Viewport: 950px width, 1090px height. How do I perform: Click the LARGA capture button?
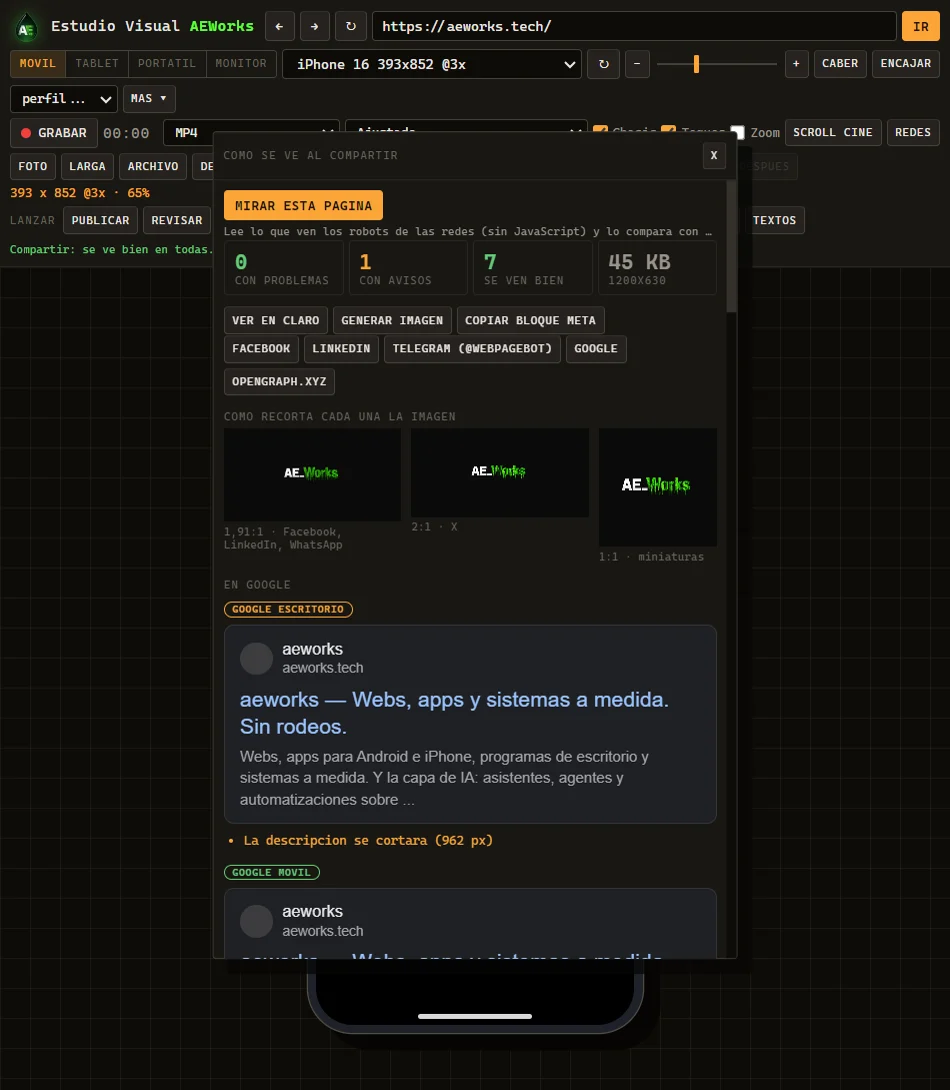tap(87, 166)
